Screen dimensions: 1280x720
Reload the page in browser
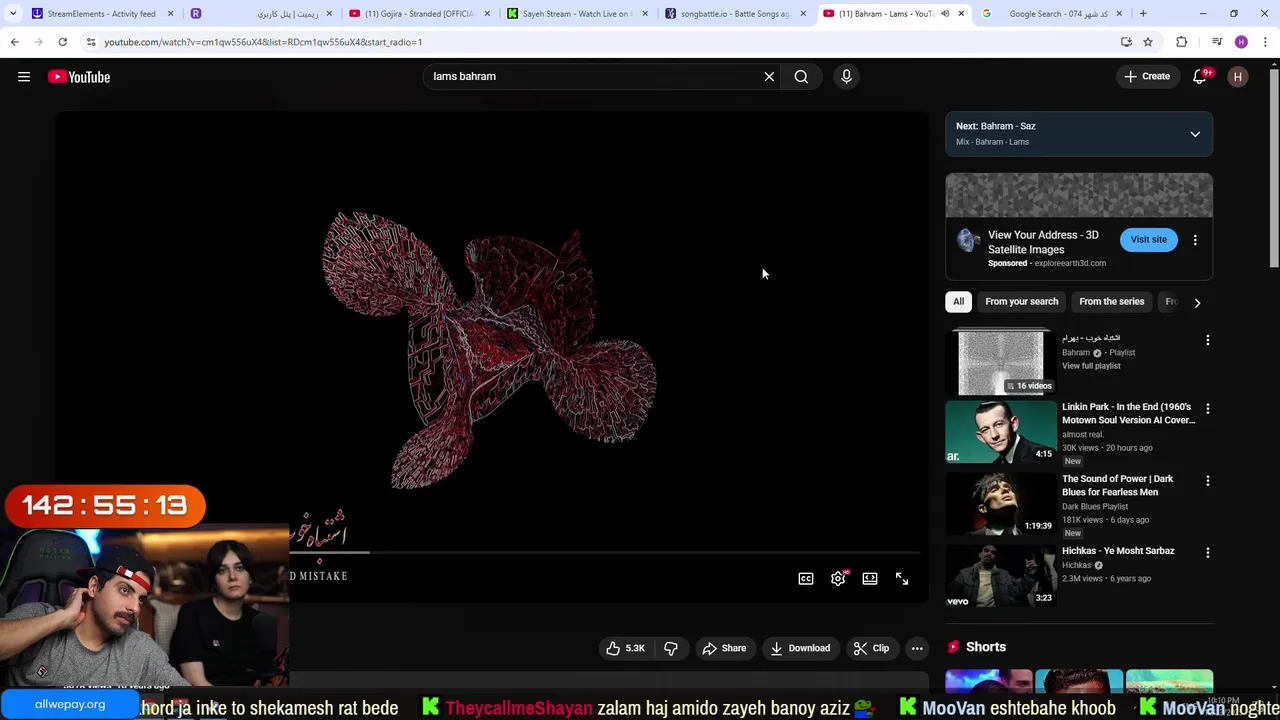coord(62,42)
